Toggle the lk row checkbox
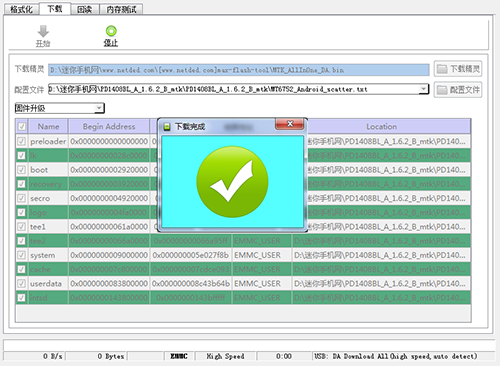The image size is (500, 366). 22,156
